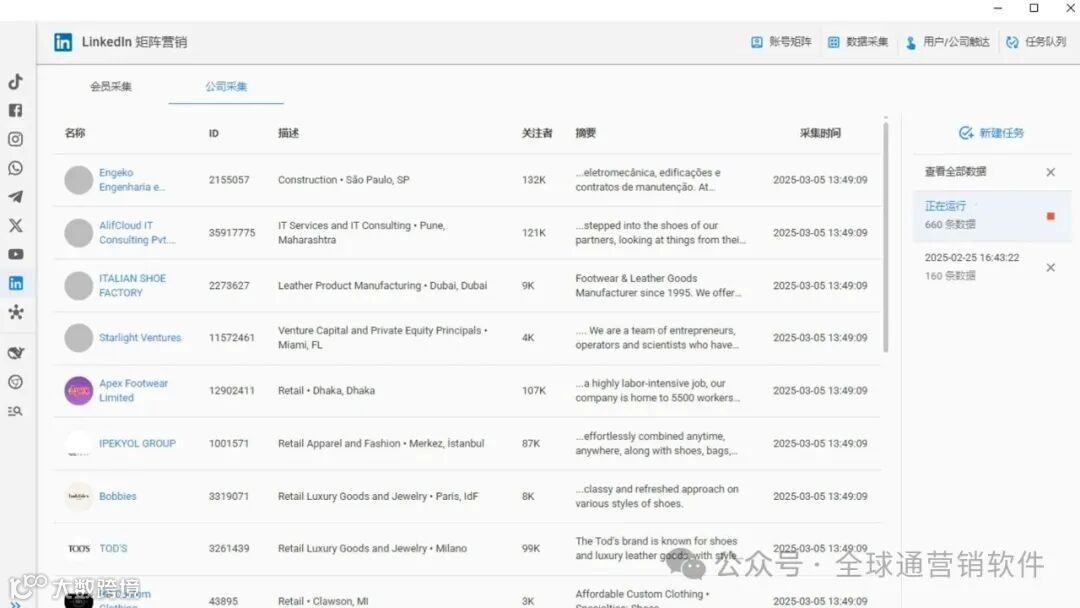
Task: Create a new task with 新建任务
Action: (991, 133)
